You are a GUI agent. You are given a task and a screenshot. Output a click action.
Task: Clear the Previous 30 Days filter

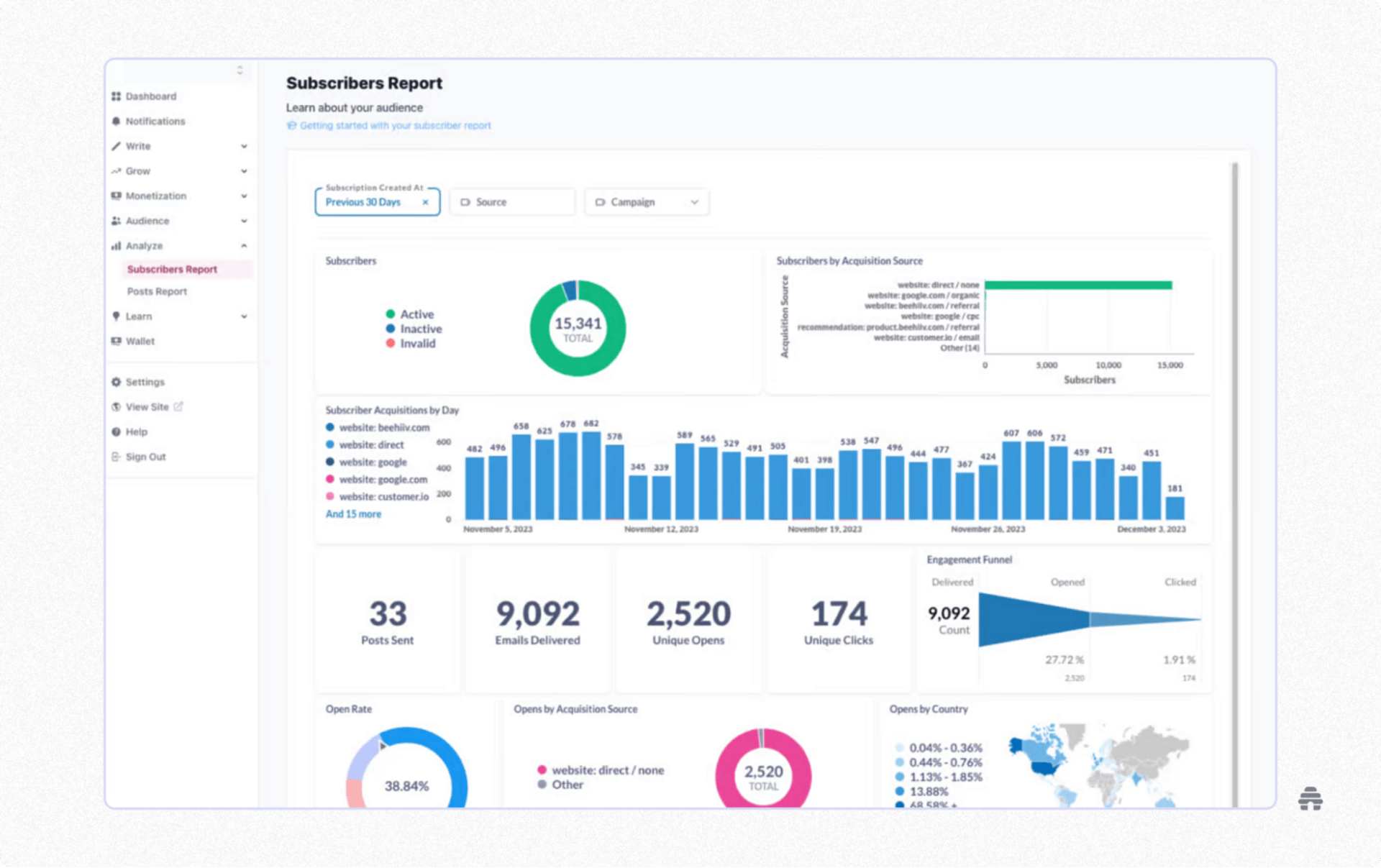click(425, 202)
